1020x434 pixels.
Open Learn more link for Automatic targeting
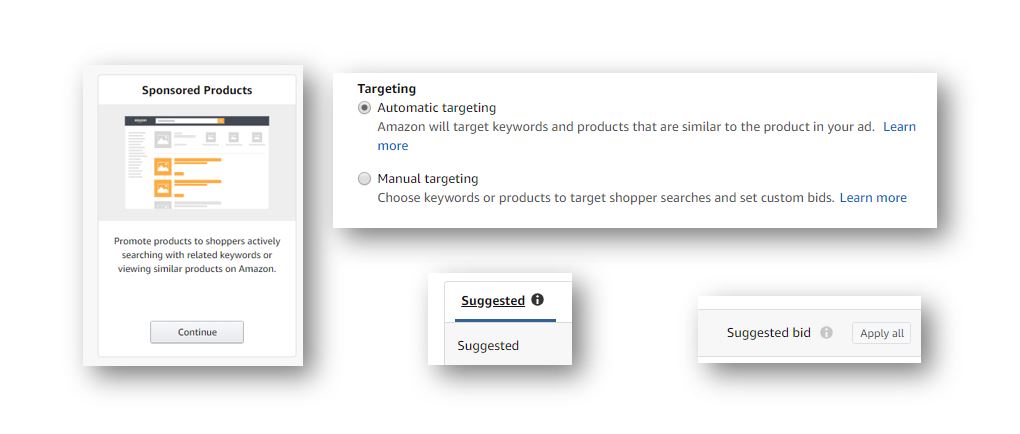pyautogui.click(x=899, y=127)
